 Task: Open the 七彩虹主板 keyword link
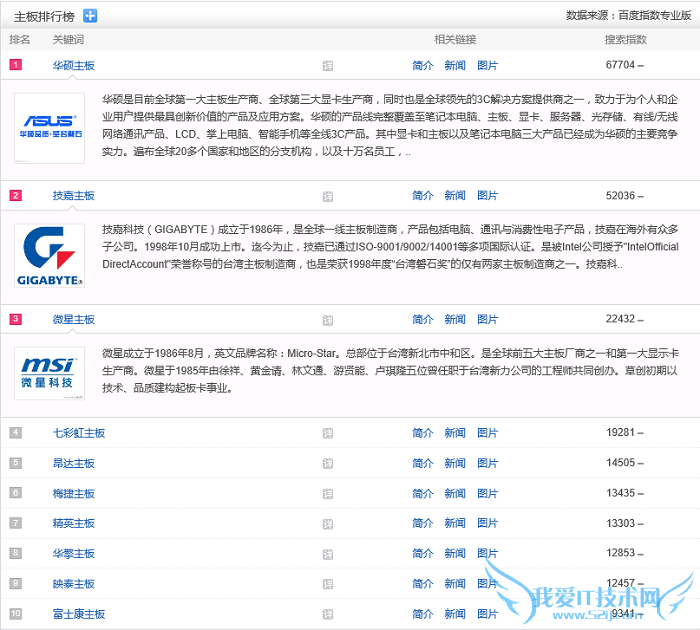[79, 433]
